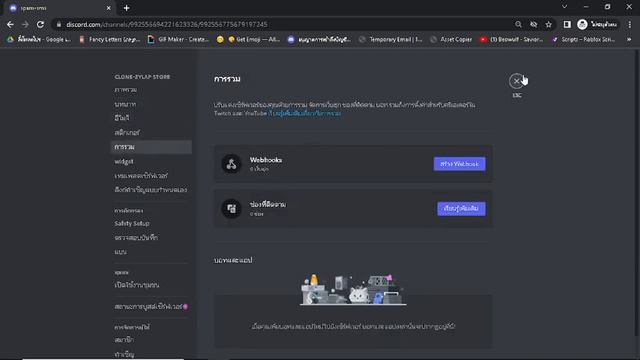Click the Webhooks card title
Screen dimensions: 640x360
[266, 160]
